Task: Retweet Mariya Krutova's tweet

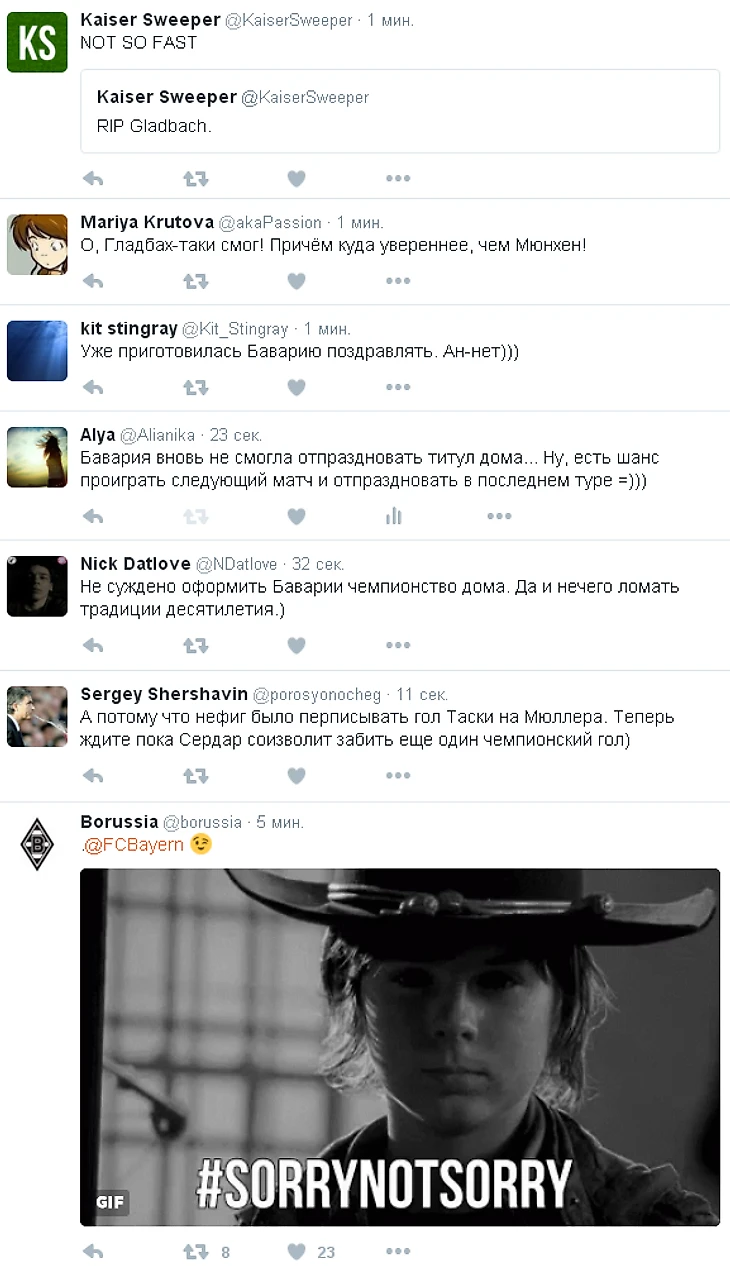Action: pos(195,281)
